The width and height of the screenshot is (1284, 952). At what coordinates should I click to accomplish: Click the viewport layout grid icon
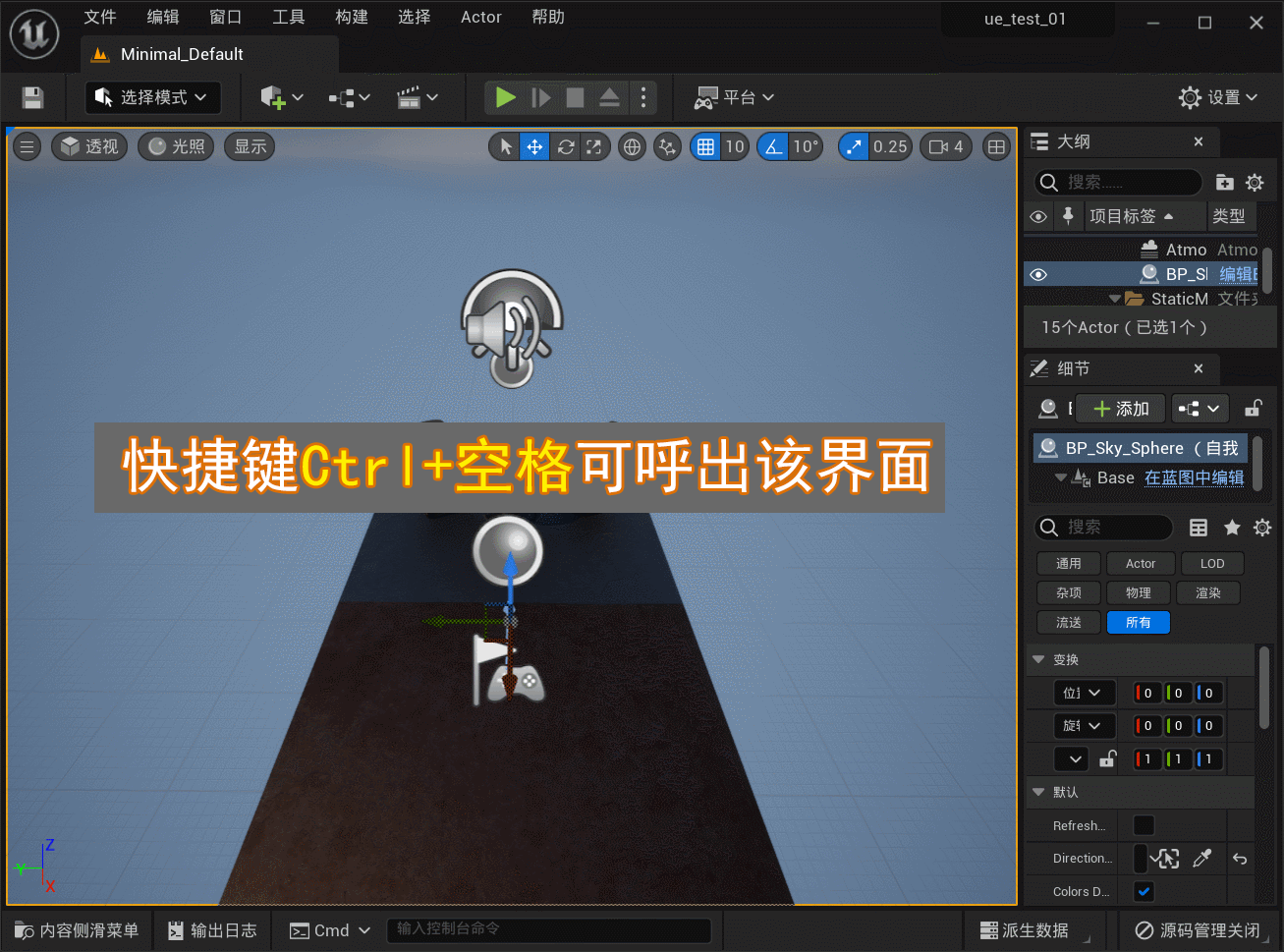pos(996,147)
